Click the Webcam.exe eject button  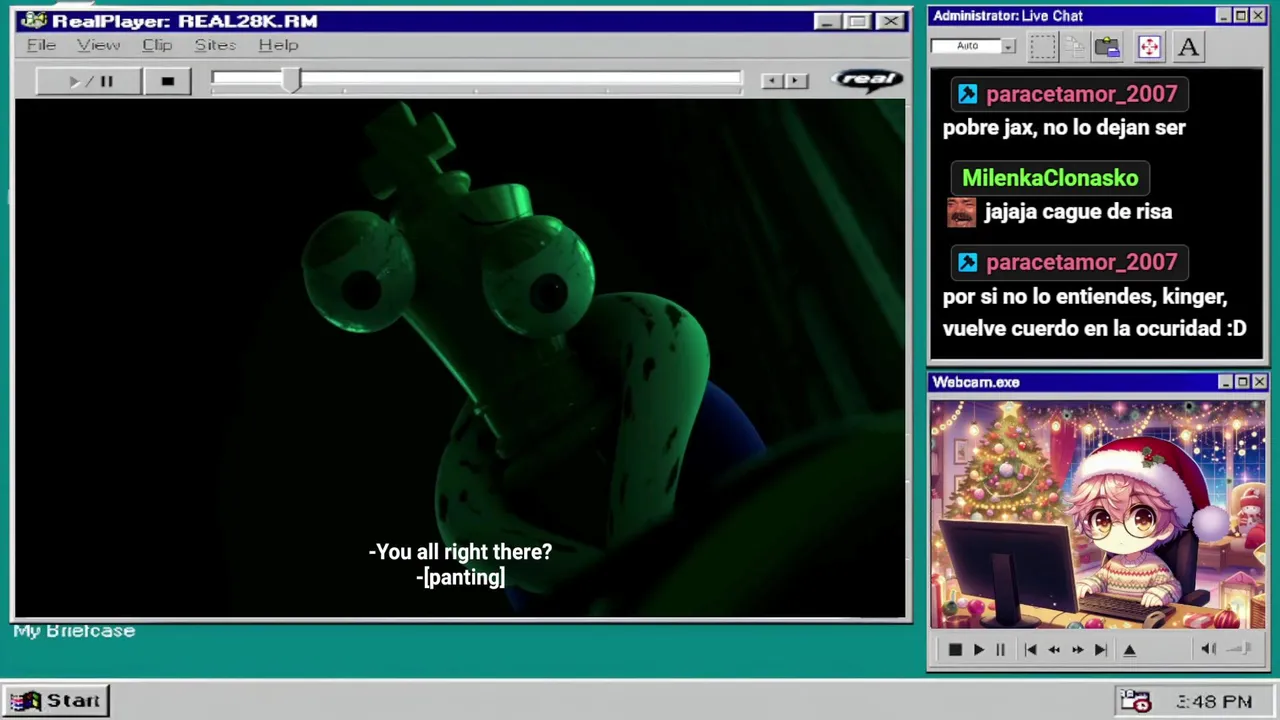point(1130,650)
